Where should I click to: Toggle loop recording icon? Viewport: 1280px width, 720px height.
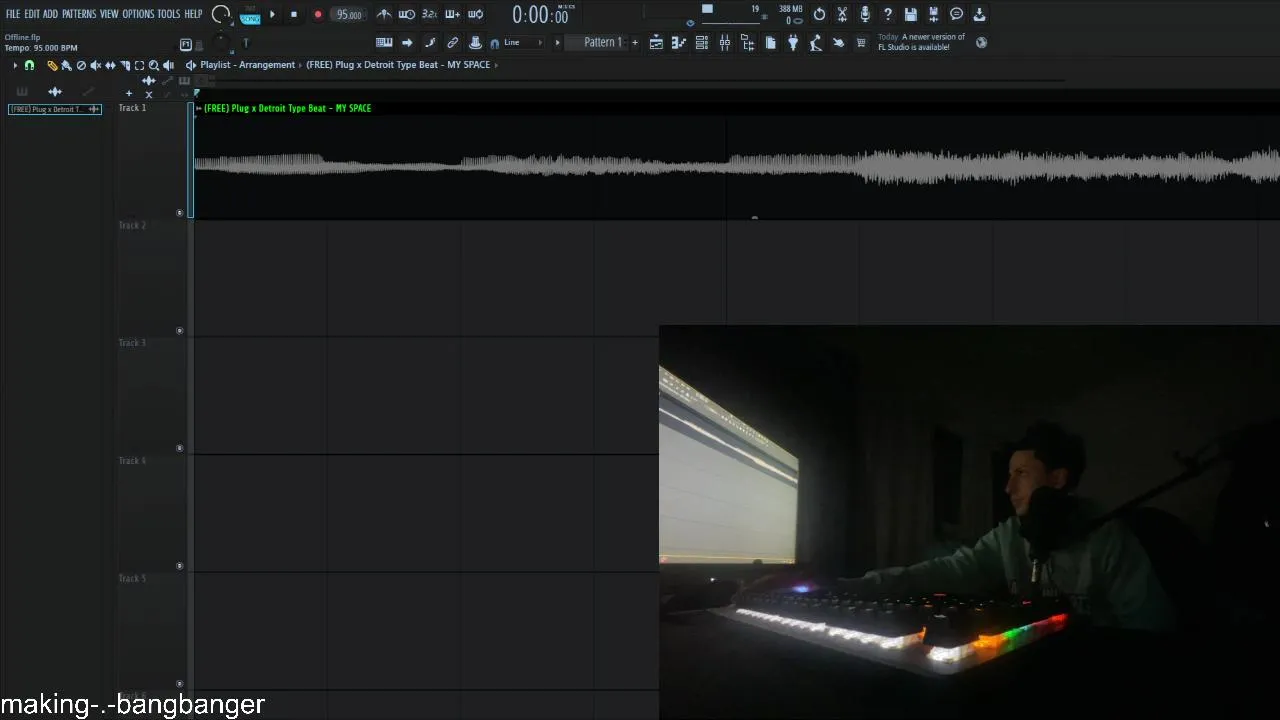[476, 14]
